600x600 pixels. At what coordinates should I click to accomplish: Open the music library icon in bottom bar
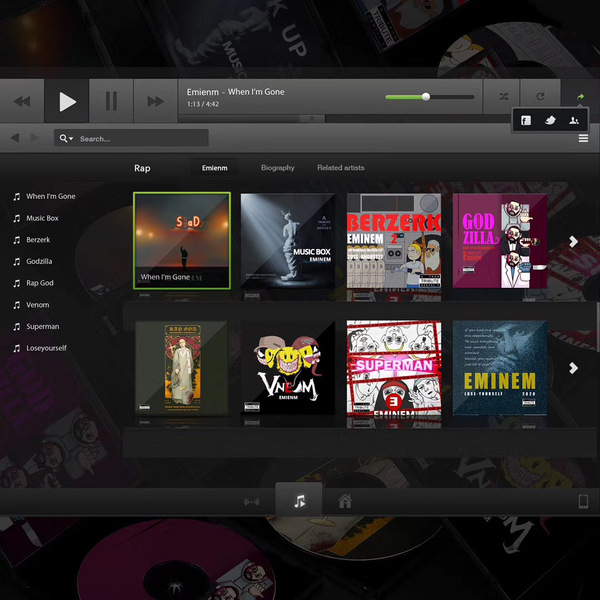tap(299, 500)
